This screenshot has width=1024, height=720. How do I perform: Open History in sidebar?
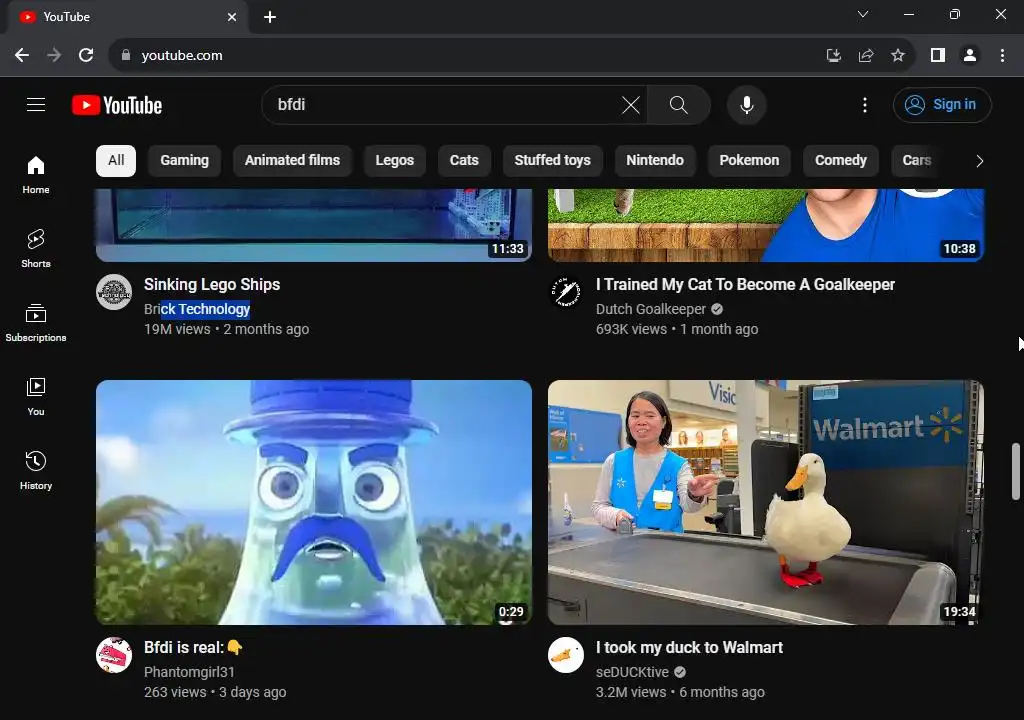[36, 470]
